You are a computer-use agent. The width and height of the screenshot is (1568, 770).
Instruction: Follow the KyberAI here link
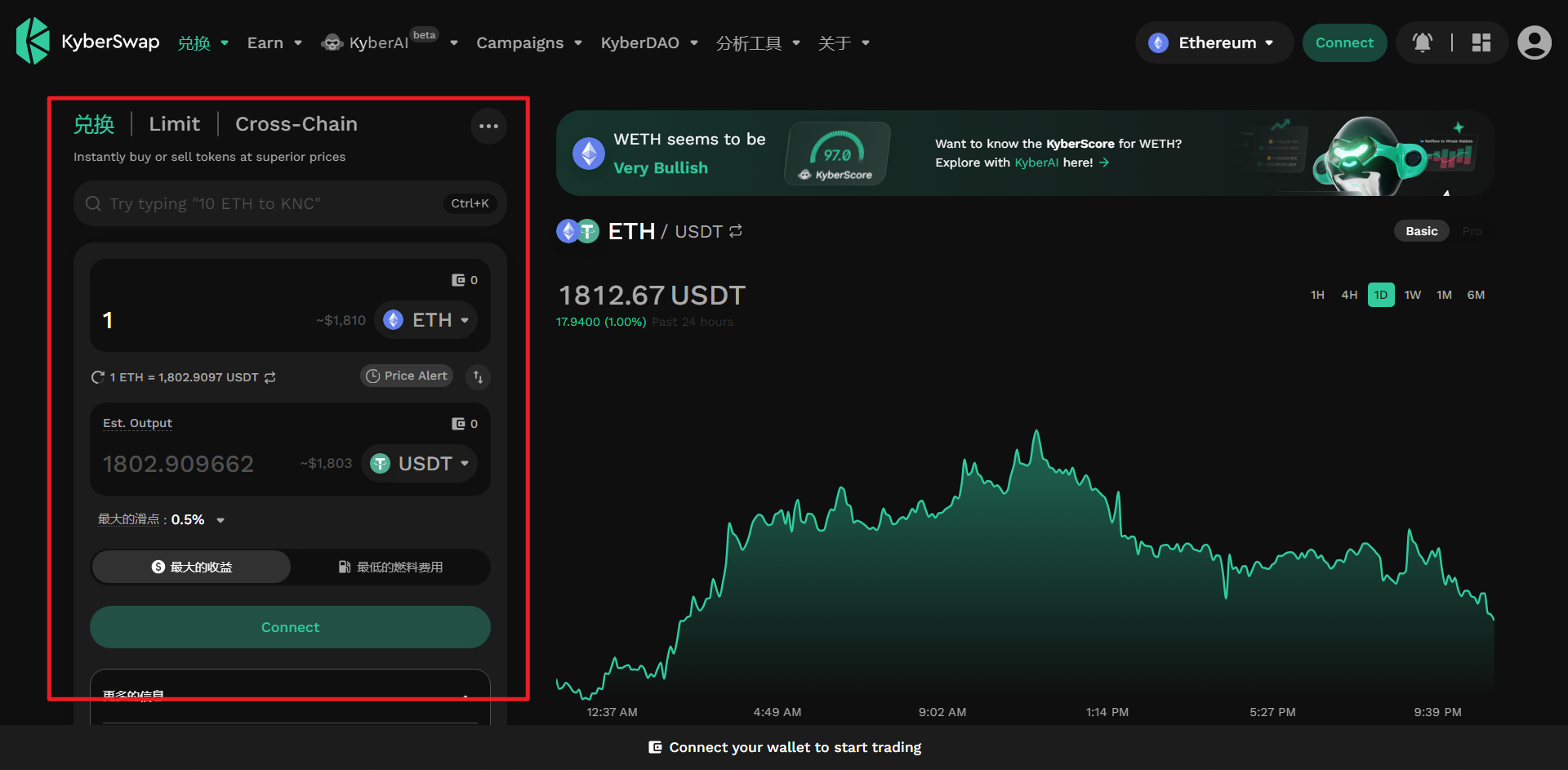pos(1062,162)
